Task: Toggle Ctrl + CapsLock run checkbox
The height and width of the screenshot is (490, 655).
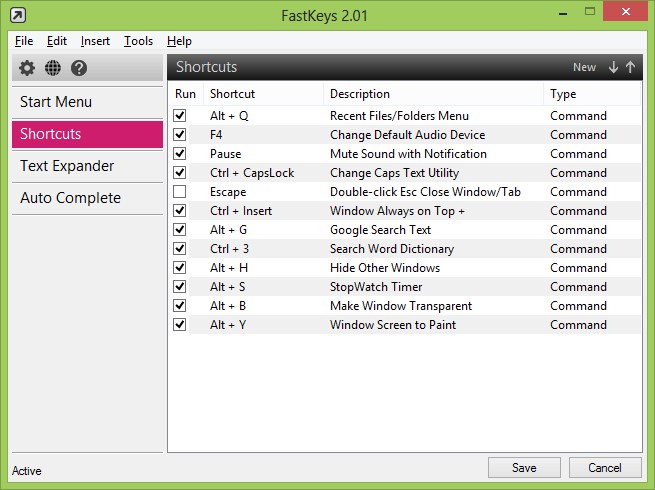Action: click(x=180, y=173)
